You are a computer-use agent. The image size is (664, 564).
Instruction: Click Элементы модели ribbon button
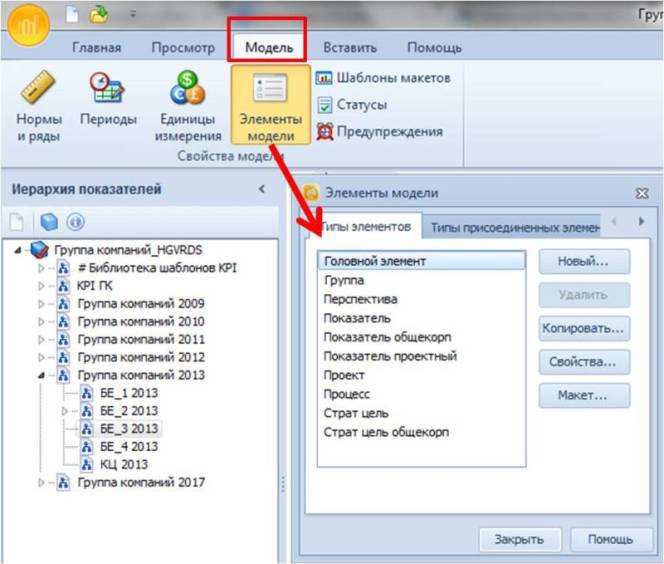click(x=270, y=105)
